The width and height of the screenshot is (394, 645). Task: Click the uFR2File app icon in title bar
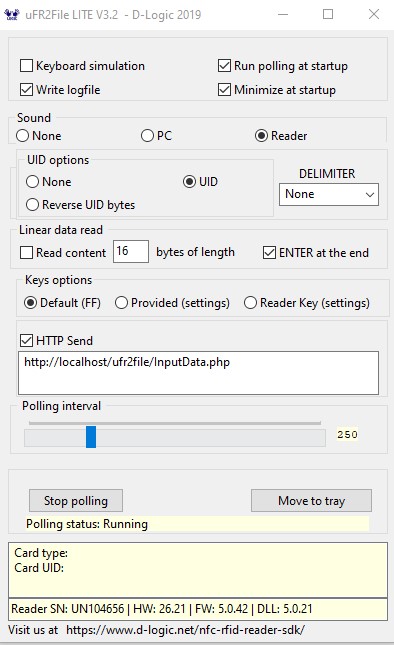point(12,14)
